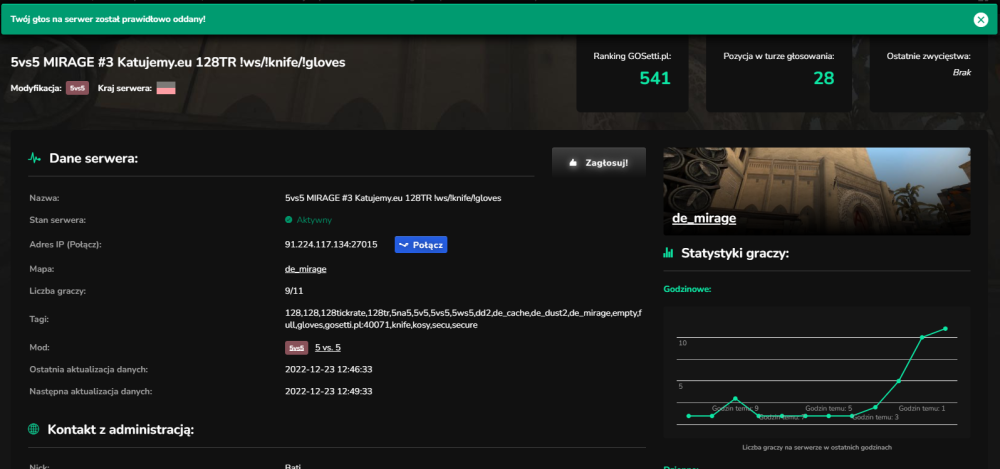1000x469 pixels.
Task: Click the blue Połącz connect button
Action: [x=421, y=244]
